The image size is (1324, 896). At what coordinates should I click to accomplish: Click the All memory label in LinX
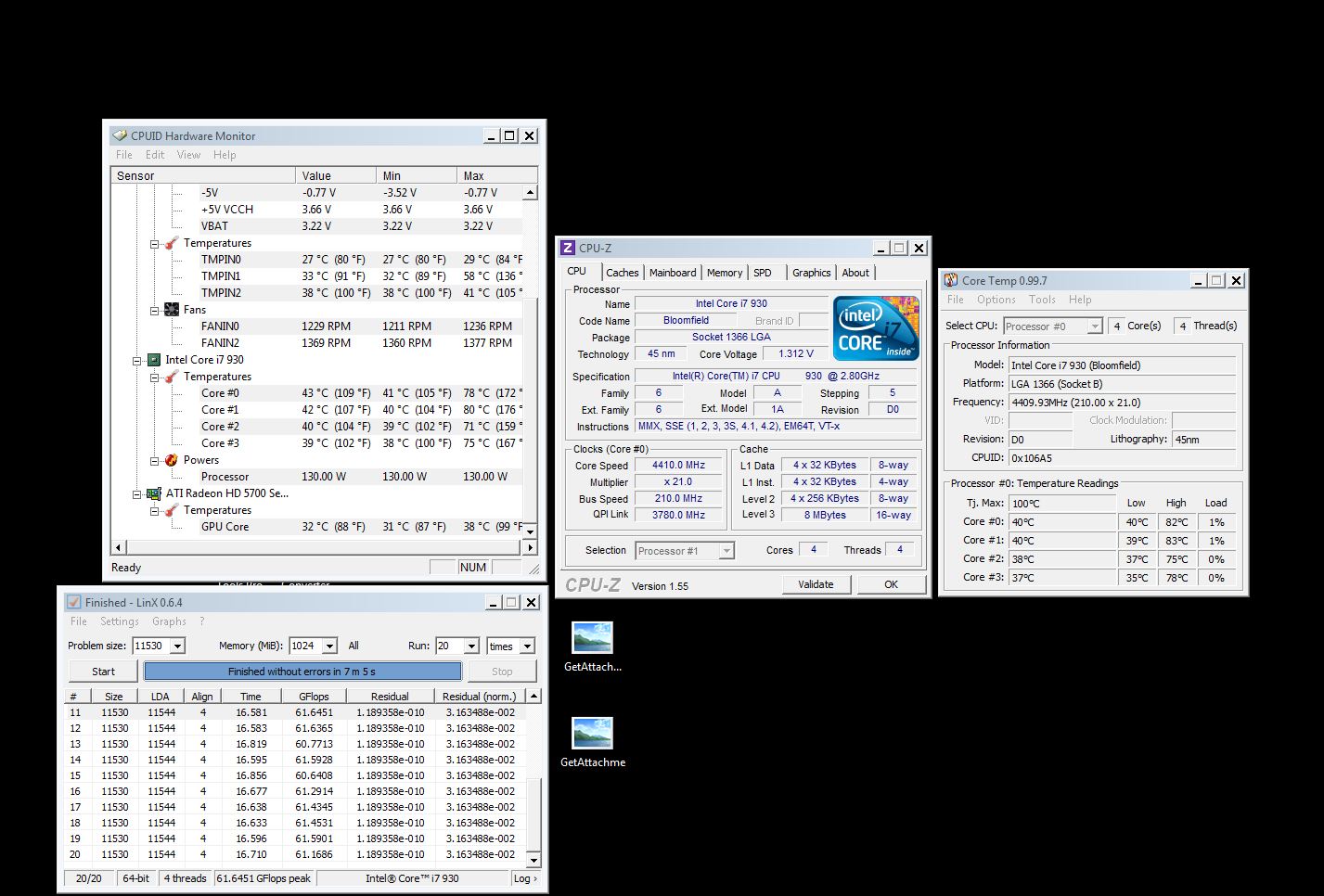(x=353, y=646)
